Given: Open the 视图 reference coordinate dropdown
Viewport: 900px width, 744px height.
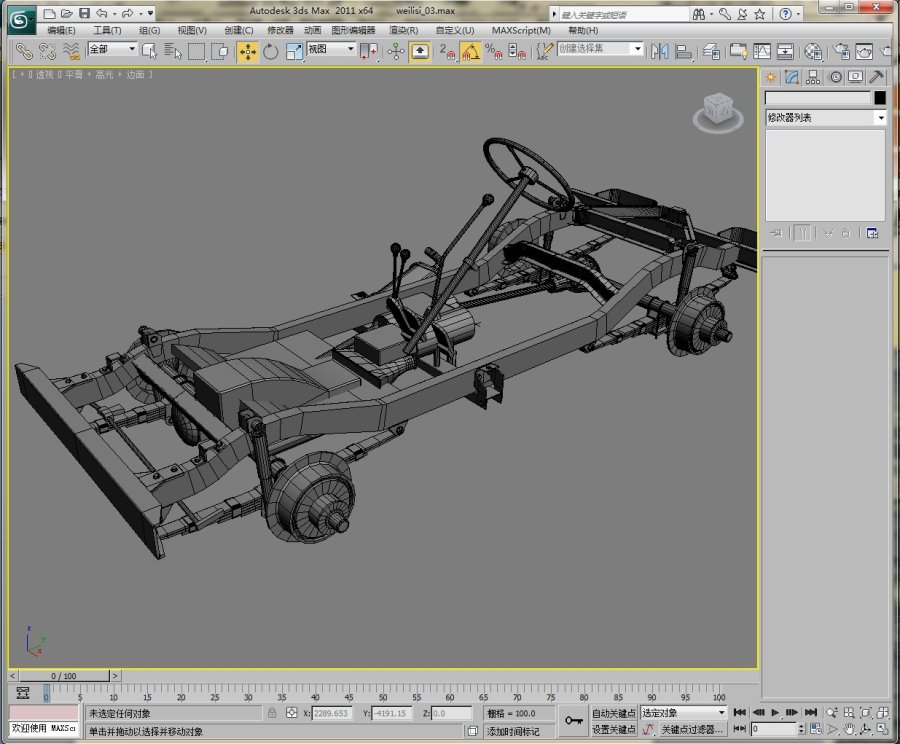Looking at the screenshot, I should tap(331, 49).
